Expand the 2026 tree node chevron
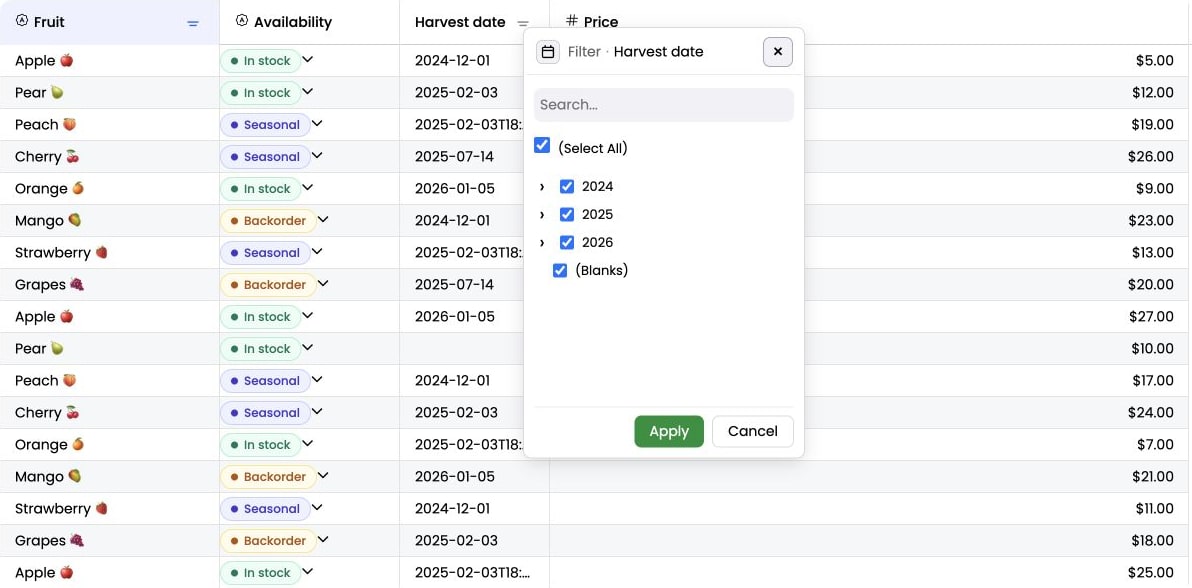Screen dimensions: 1192x588 click(x=542, y=243)
